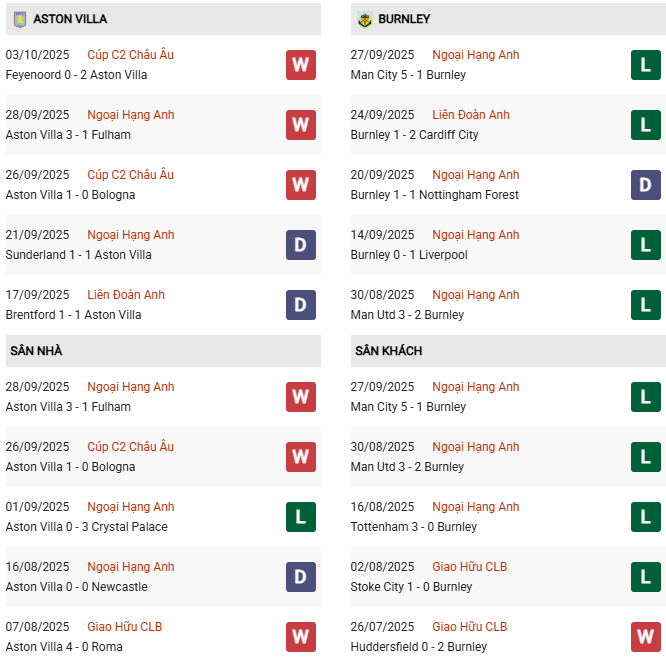The height and width of the screenshot is (659, 666).
Task: Open Cúp C2 Châu Âu link dated 03/10/2025
Action: coord(130,55)
